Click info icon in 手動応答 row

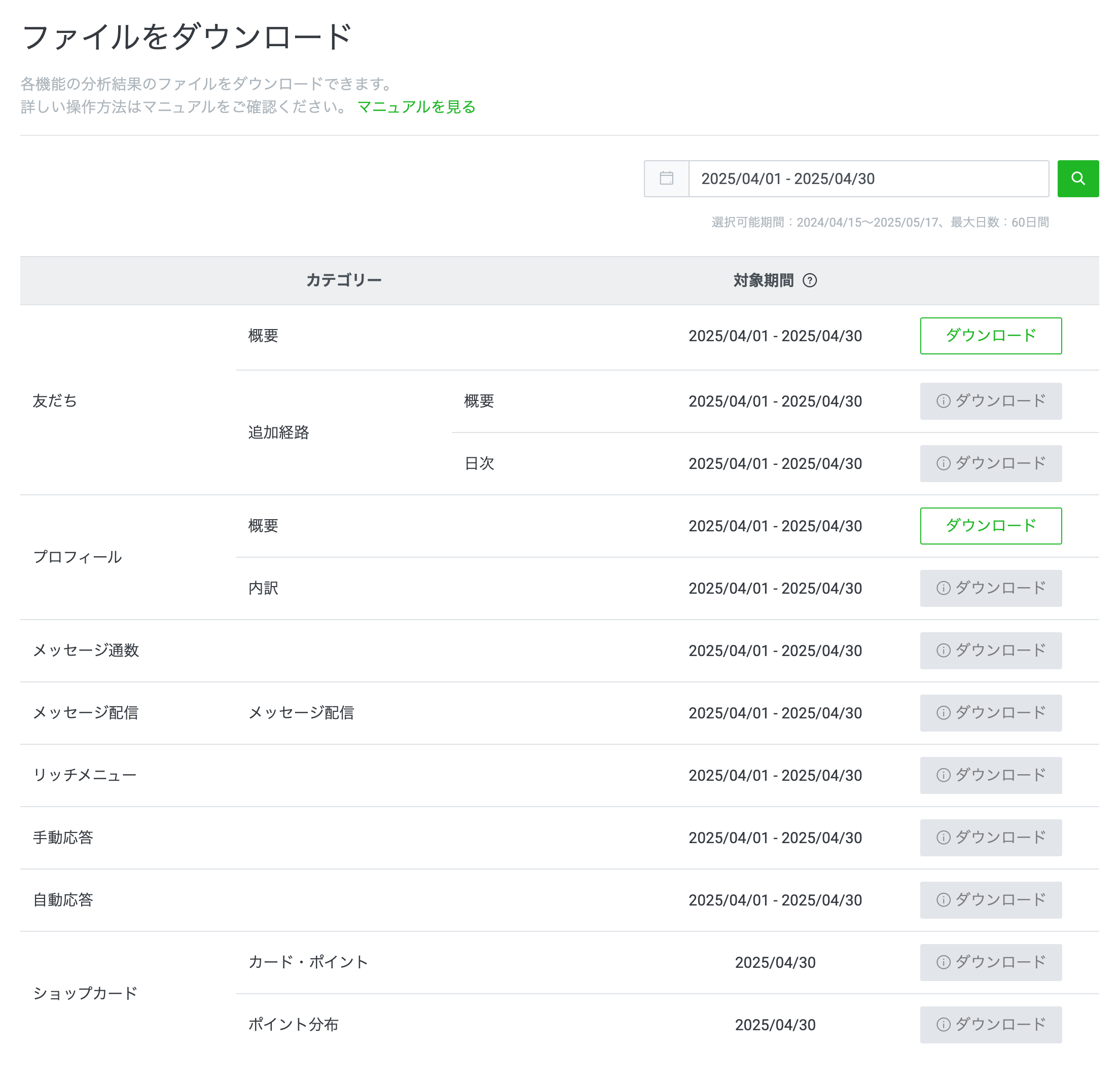944,837
